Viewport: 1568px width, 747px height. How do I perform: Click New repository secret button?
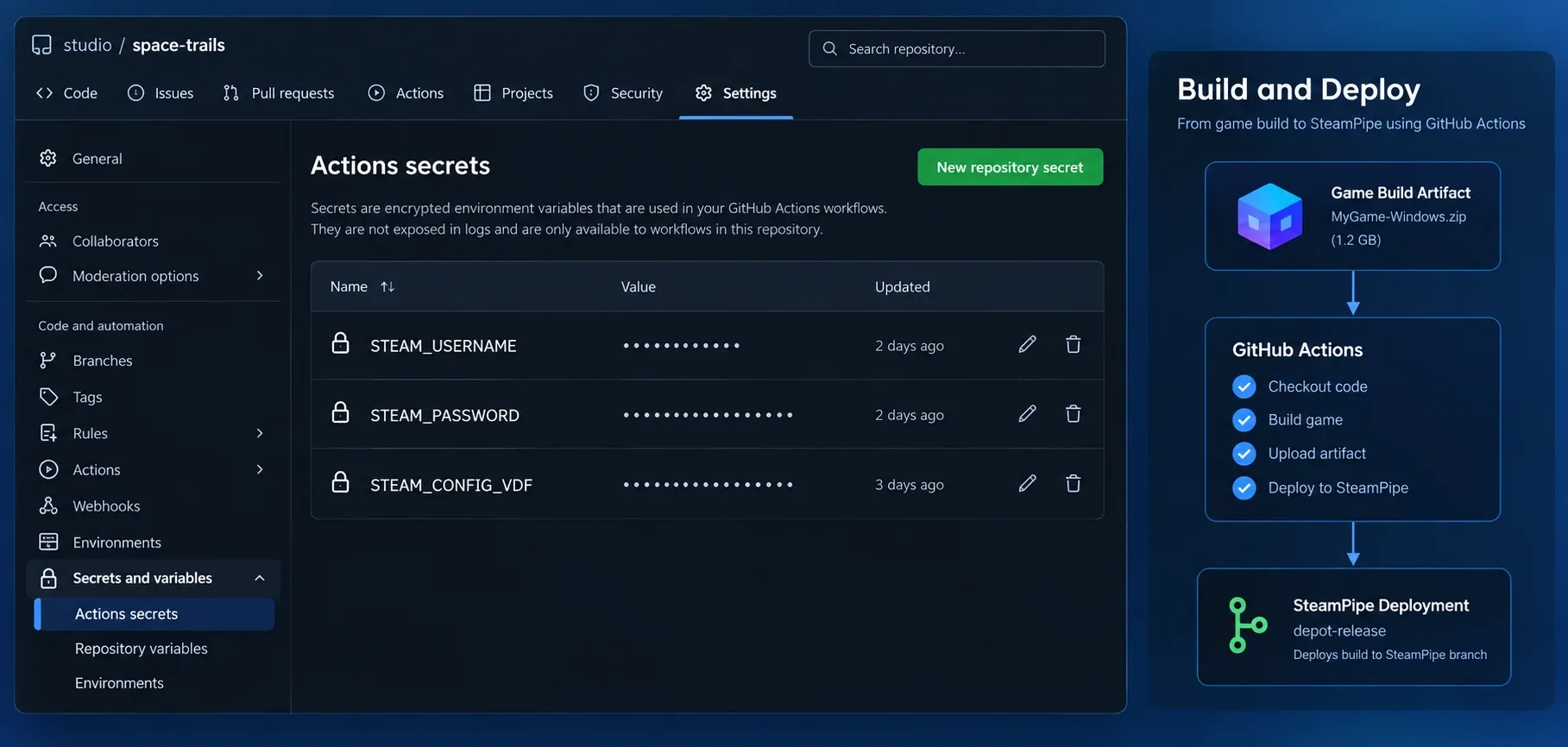pyautogui.click(x=1010, y=167)
